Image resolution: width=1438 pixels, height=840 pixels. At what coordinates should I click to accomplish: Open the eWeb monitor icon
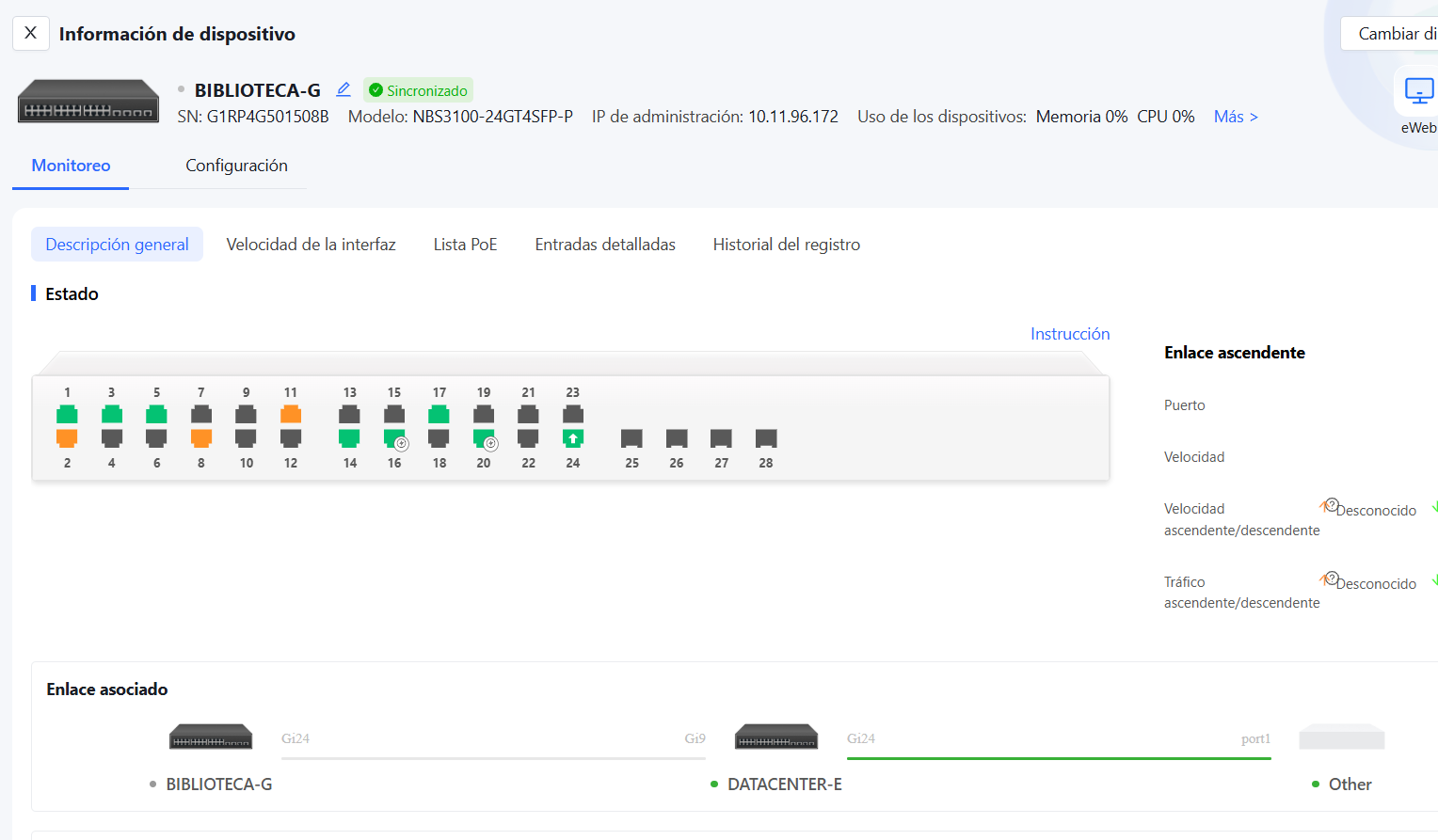pos(1419,92)
